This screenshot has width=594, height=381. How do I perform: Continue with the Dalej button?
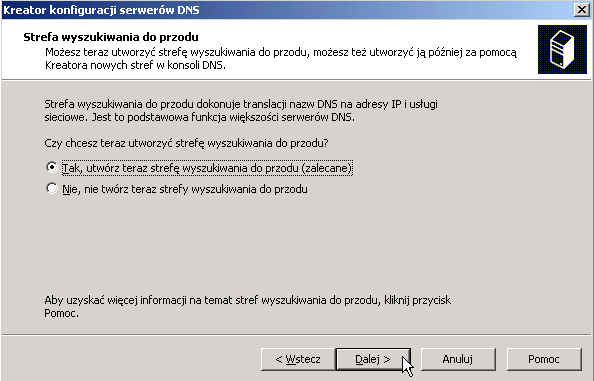tap(373, 359)
